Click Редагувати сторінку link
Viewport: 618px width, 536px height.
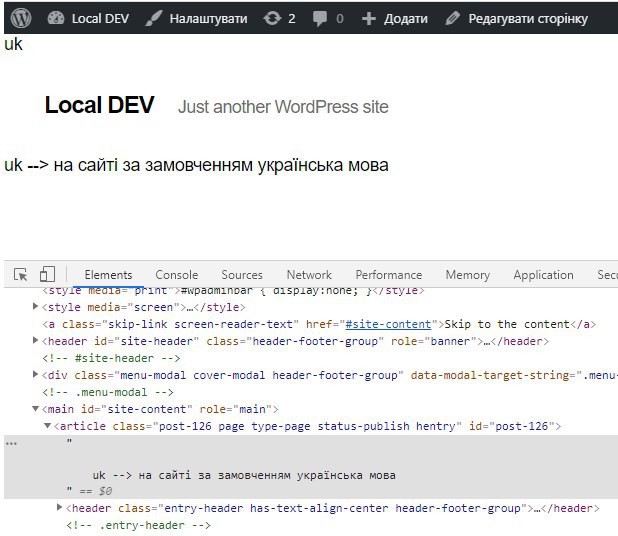click(x=528, y=19)
